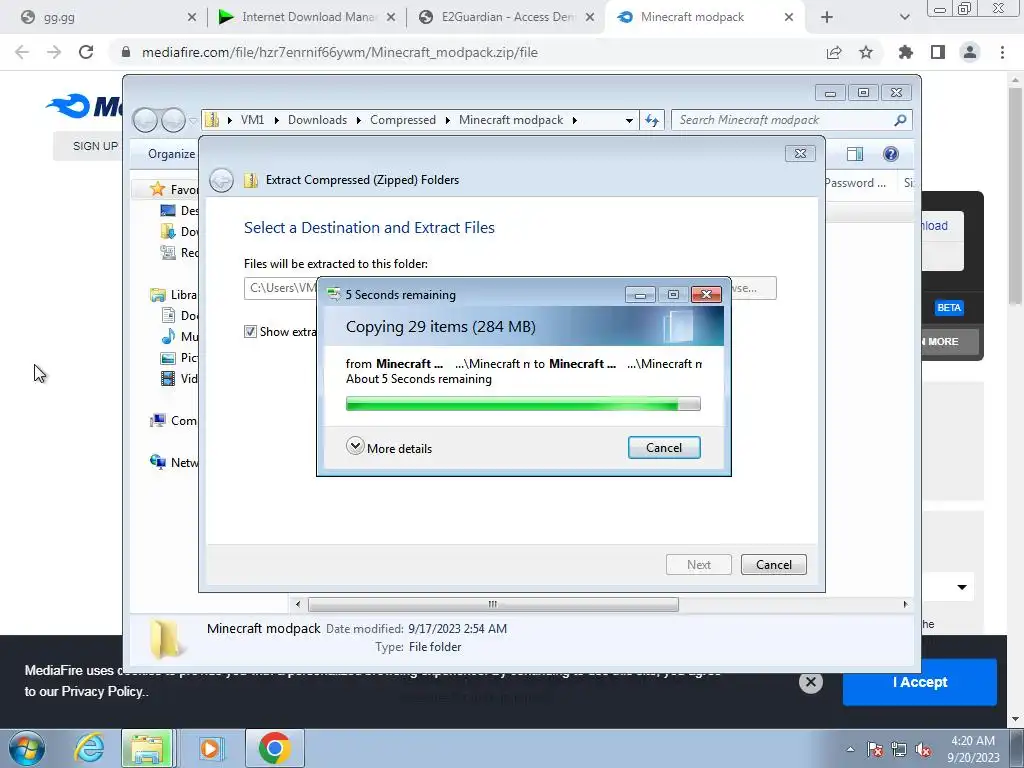Click the muted volume tray icon
The width and height of the screenshot is (1024, 768).
[923, 750]
